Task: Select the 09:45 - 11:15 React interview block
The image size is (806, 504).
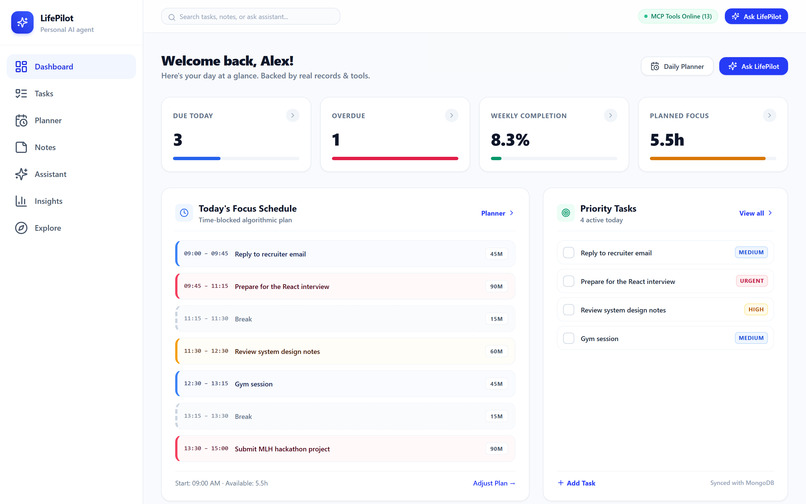Action: coord(345,286)
